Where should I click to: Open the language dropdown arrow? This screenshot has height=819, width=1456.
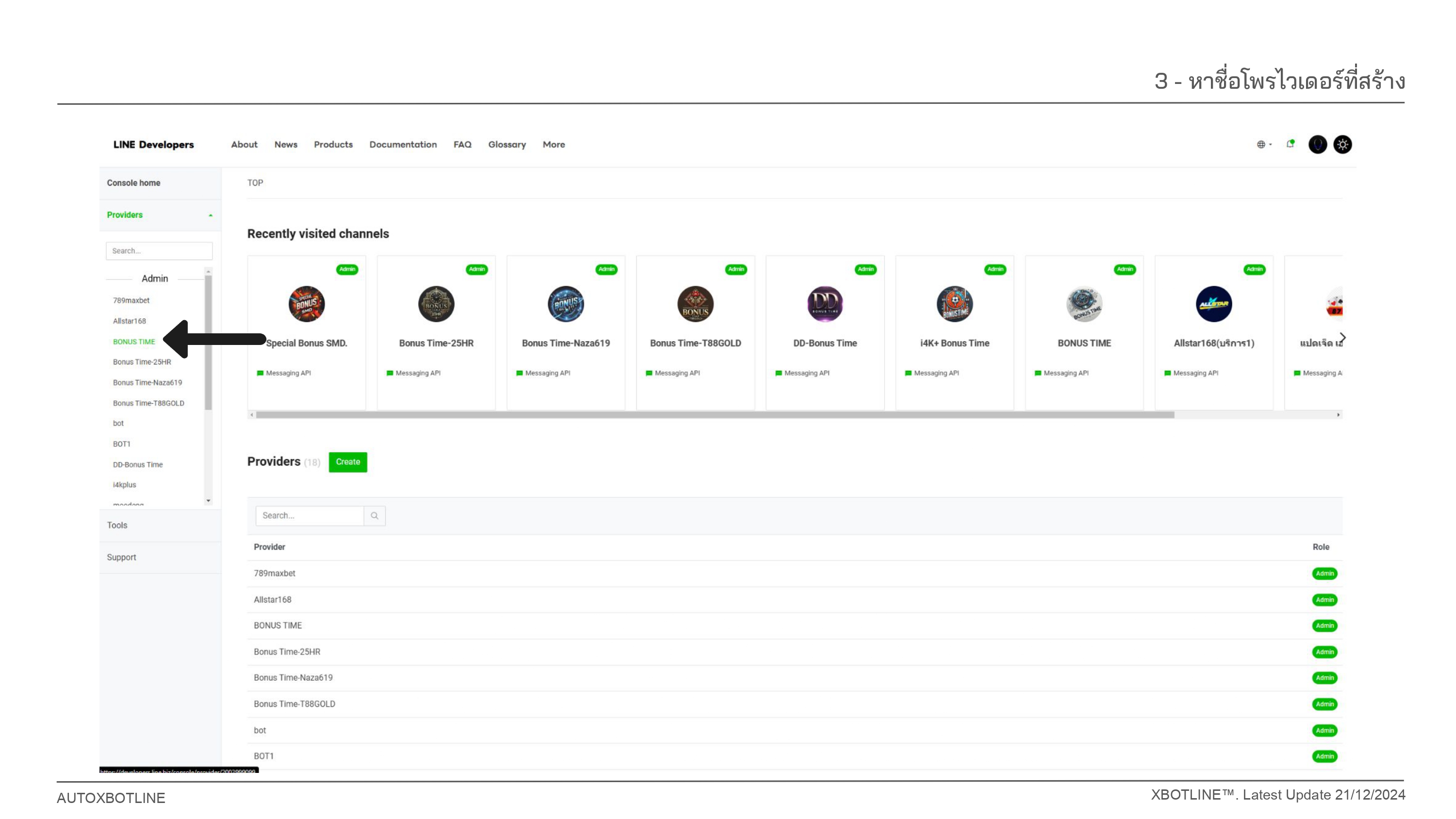point(1270,145)
